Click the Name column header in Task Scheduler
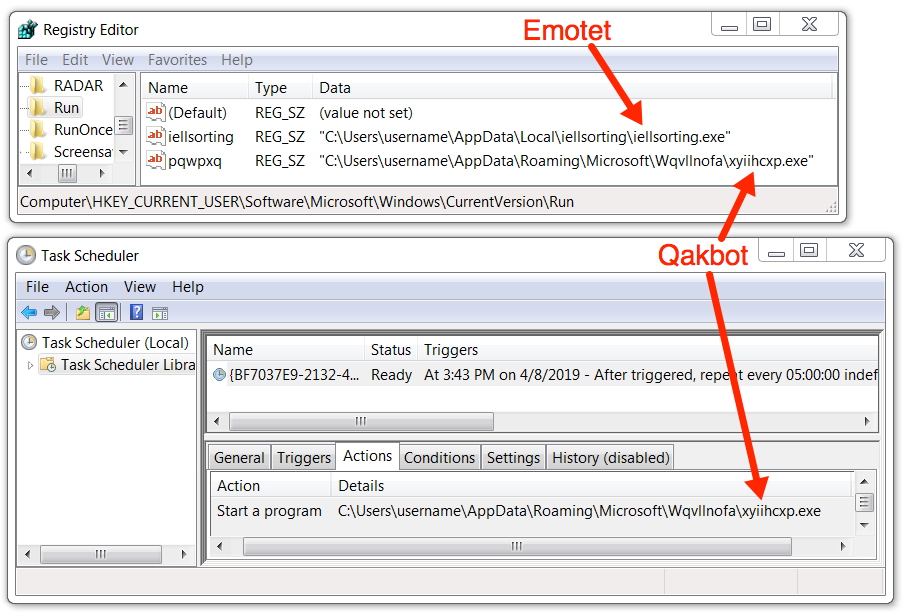Image resolution: width=906 pixels, height=616 pixels. point(287,350)
